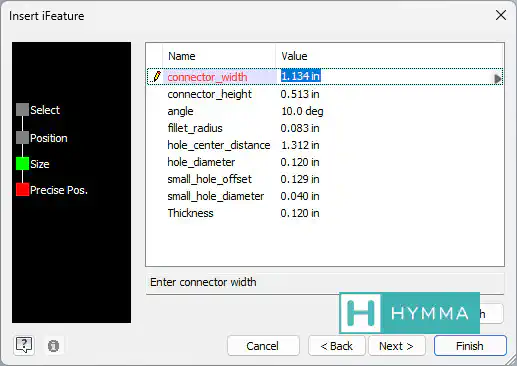
Task: Expand the arrow at connector_width value end
Action: click(x=497, y=79)
